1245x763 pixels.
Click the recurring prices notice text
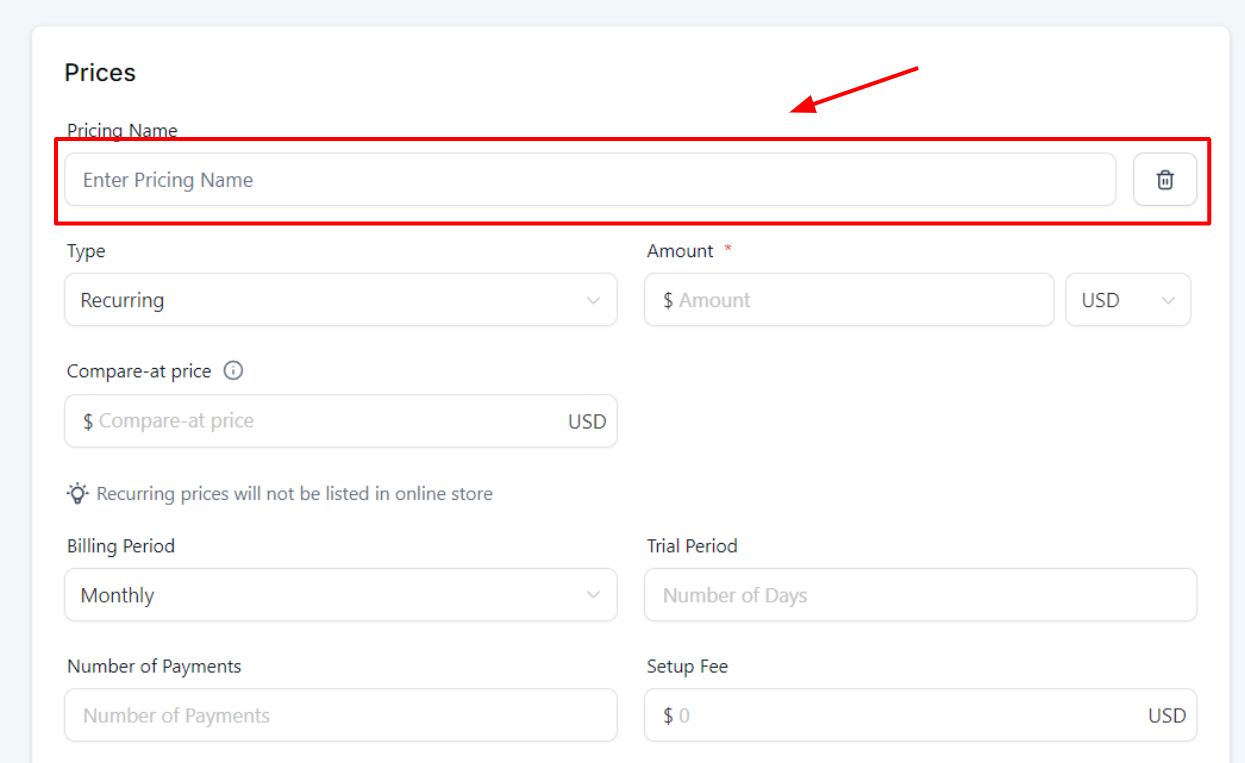tap(294, 493)
